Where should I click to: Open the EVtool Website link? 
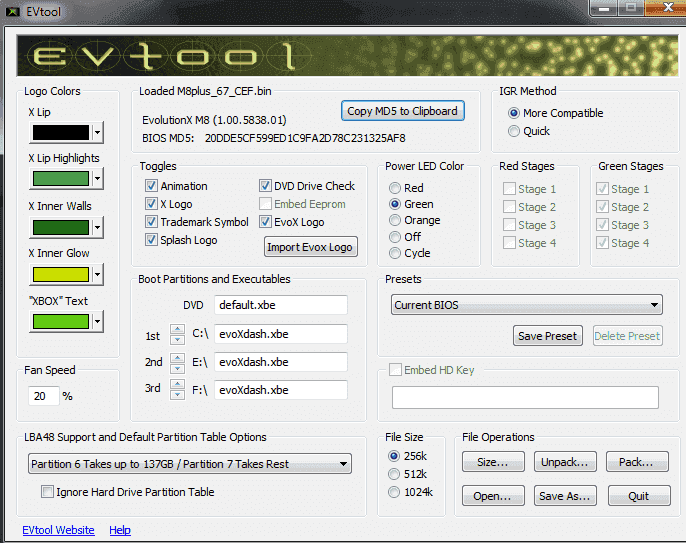[58, 530]
